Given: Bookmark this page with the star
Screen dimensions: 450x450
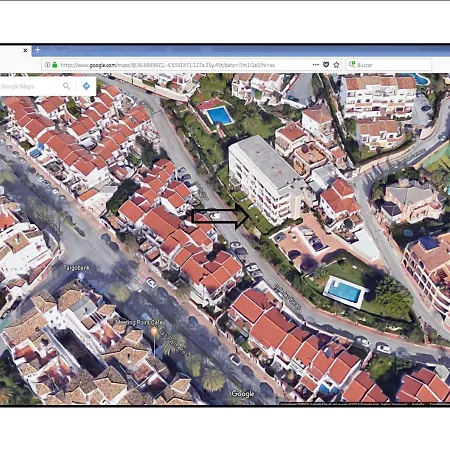Looking at the screenshot, I should coord(336,65).
